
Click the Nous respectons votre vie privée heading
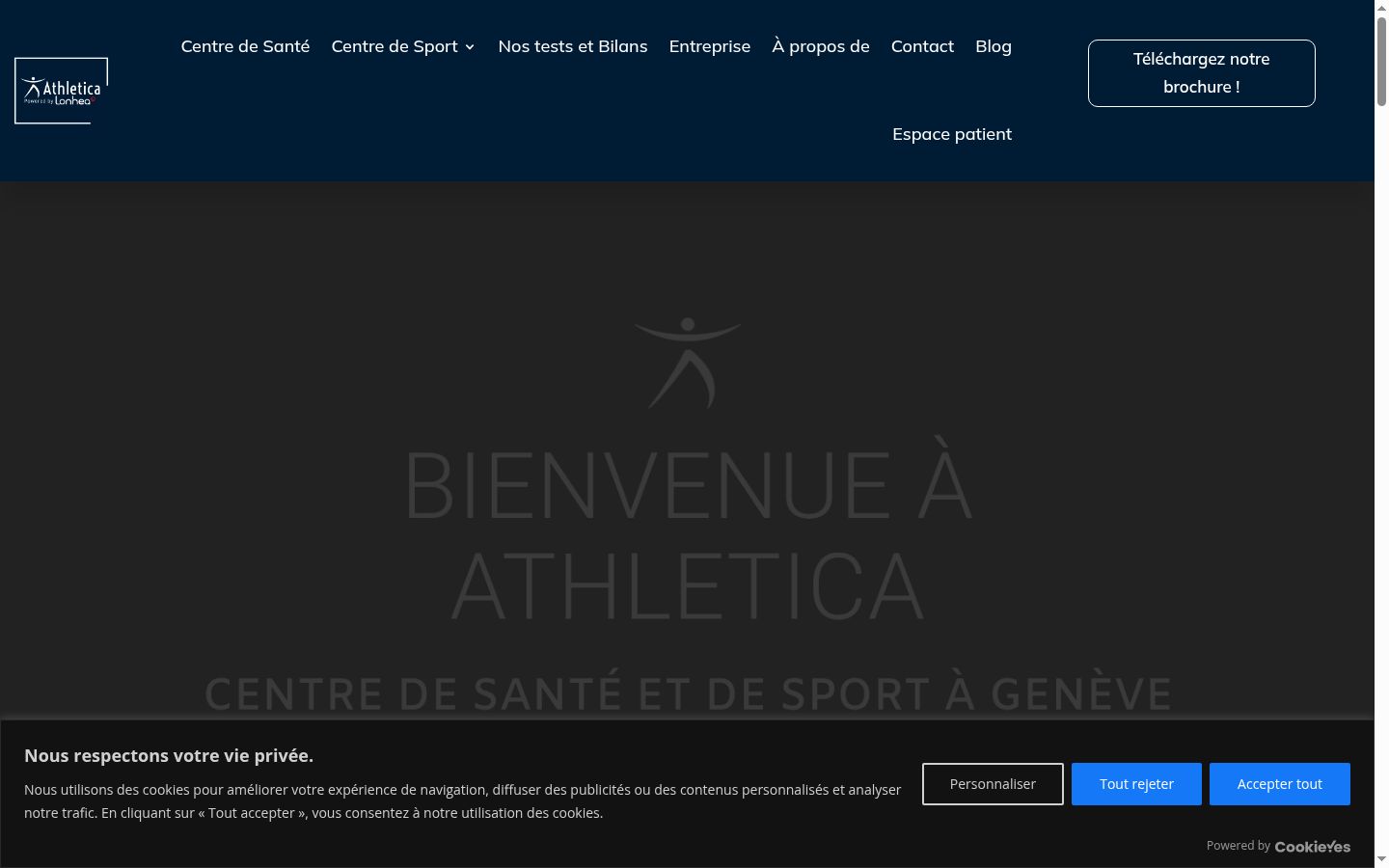click(169, 756)
